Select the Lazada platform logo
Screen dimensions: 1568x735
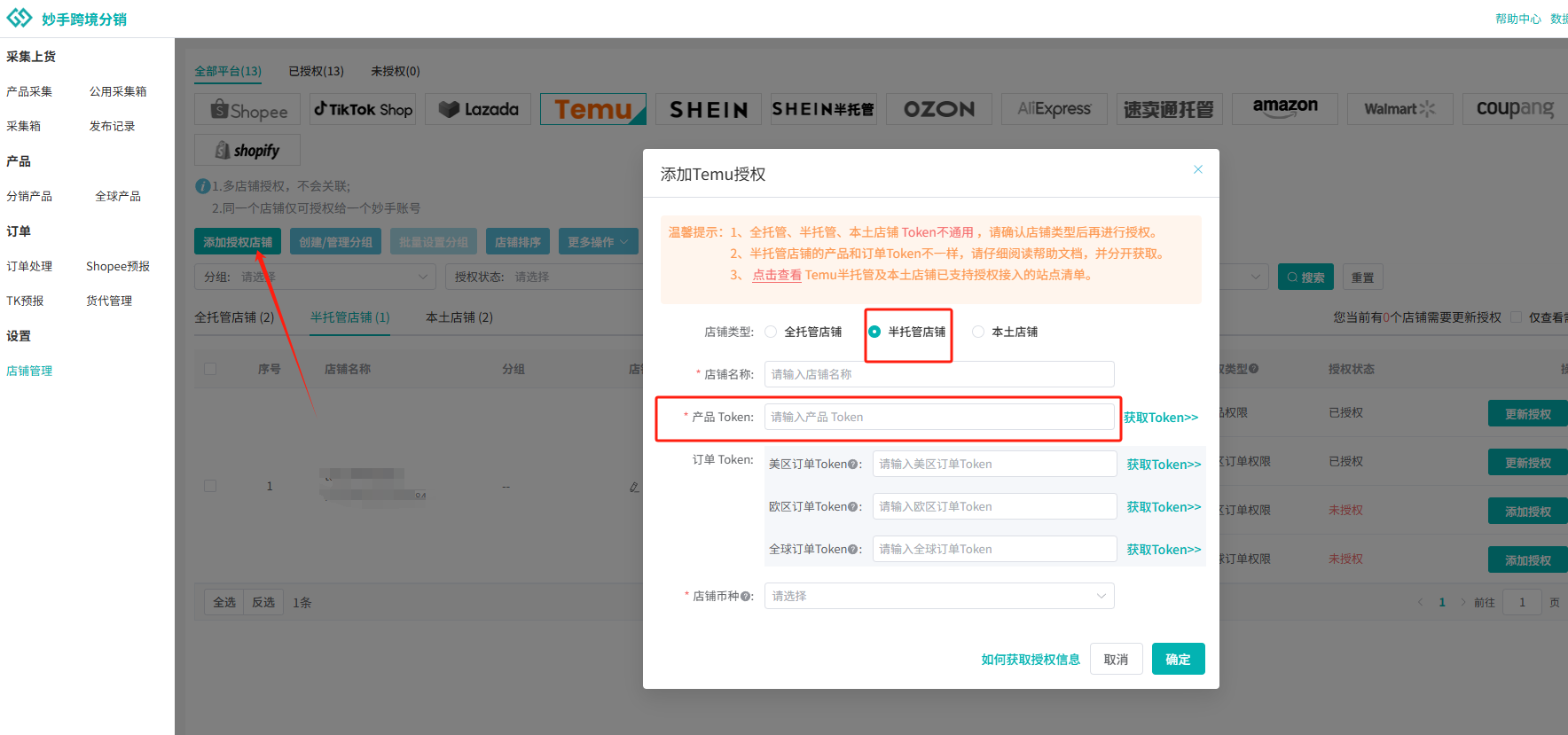[x=478, y=110]
